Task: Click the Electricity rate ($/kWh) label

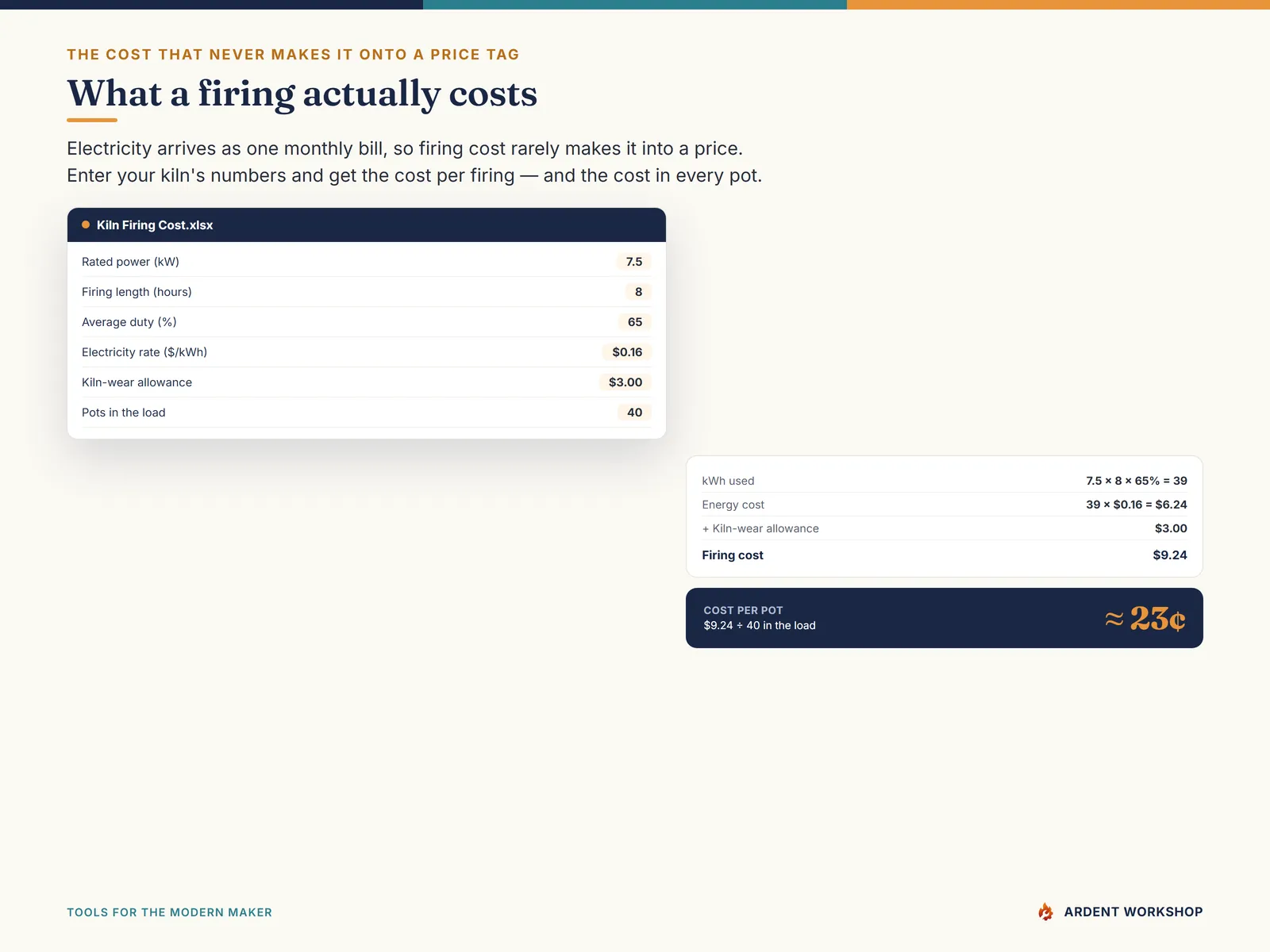Action: coord(144,352)
